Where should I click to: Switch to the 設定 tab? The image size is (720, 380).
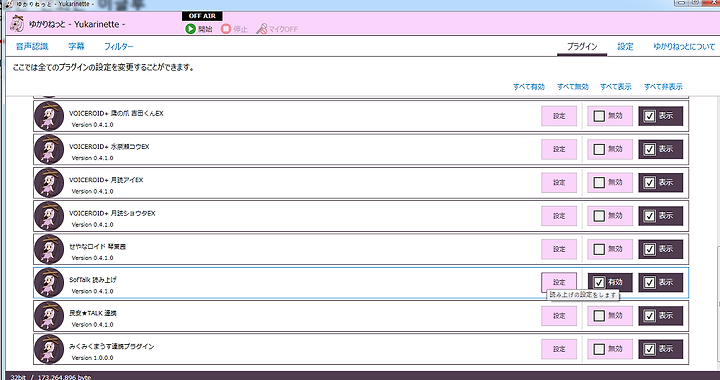[x=625, y=46]
